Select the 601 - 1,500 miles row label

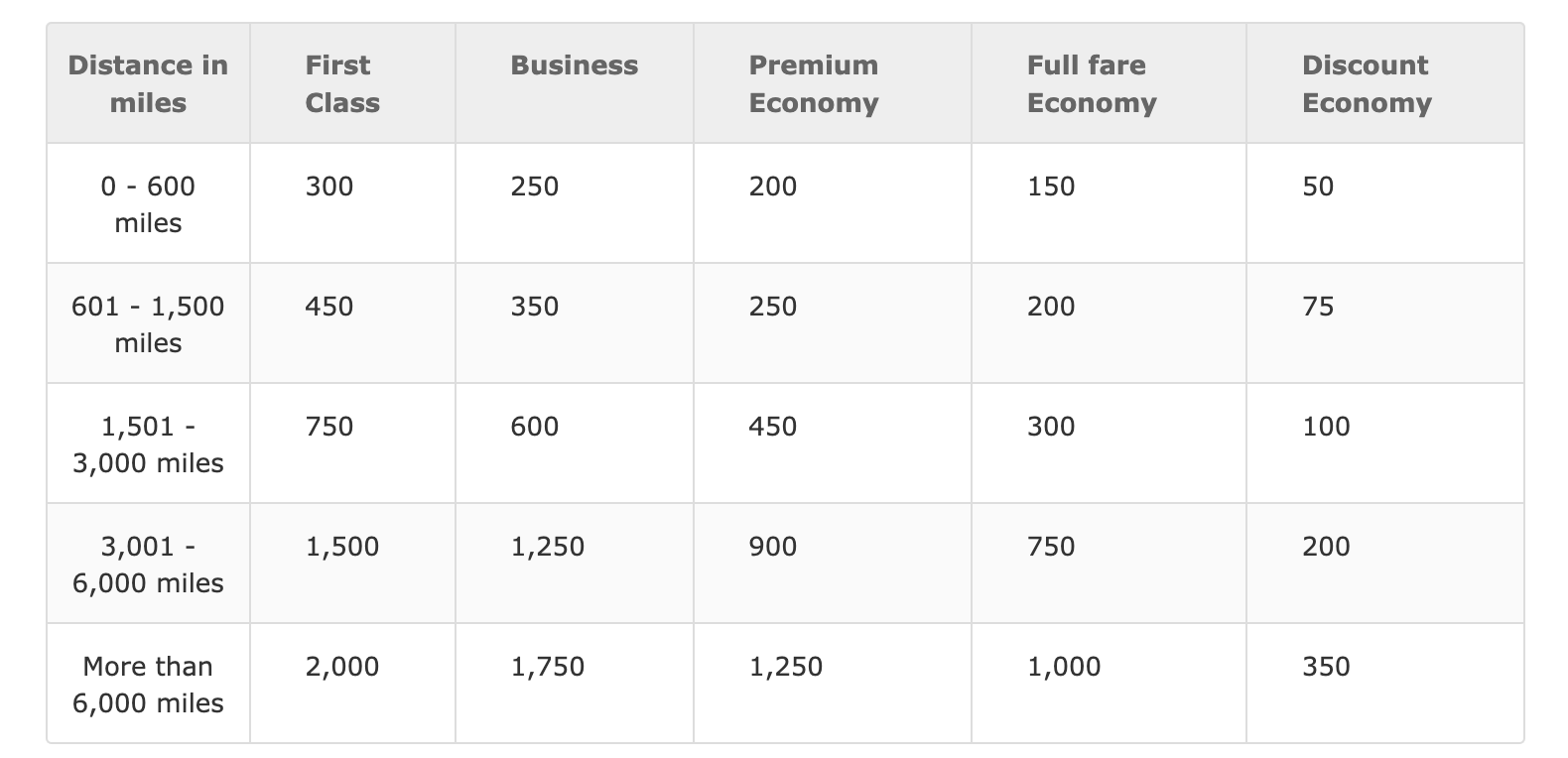[x=148, y=324]
